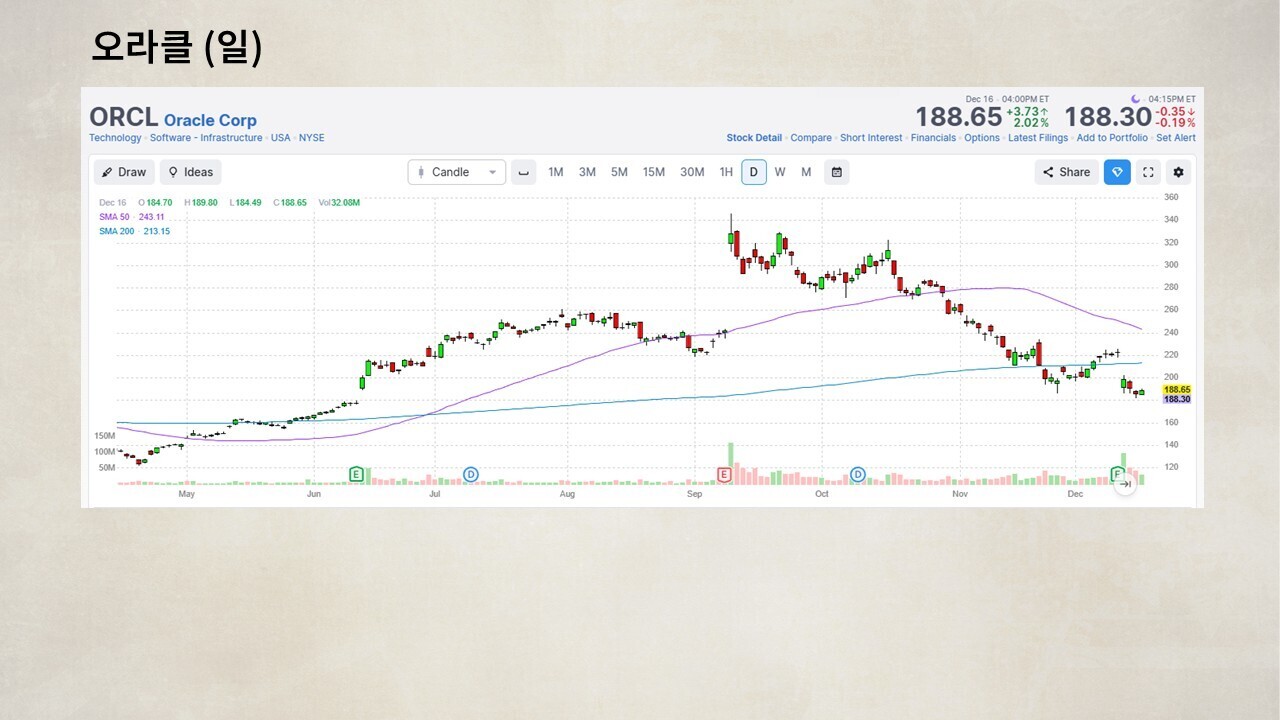Screen dimensions: 1280x720
Task: Click Add to Portfolio link
Action: [1112, 138]
